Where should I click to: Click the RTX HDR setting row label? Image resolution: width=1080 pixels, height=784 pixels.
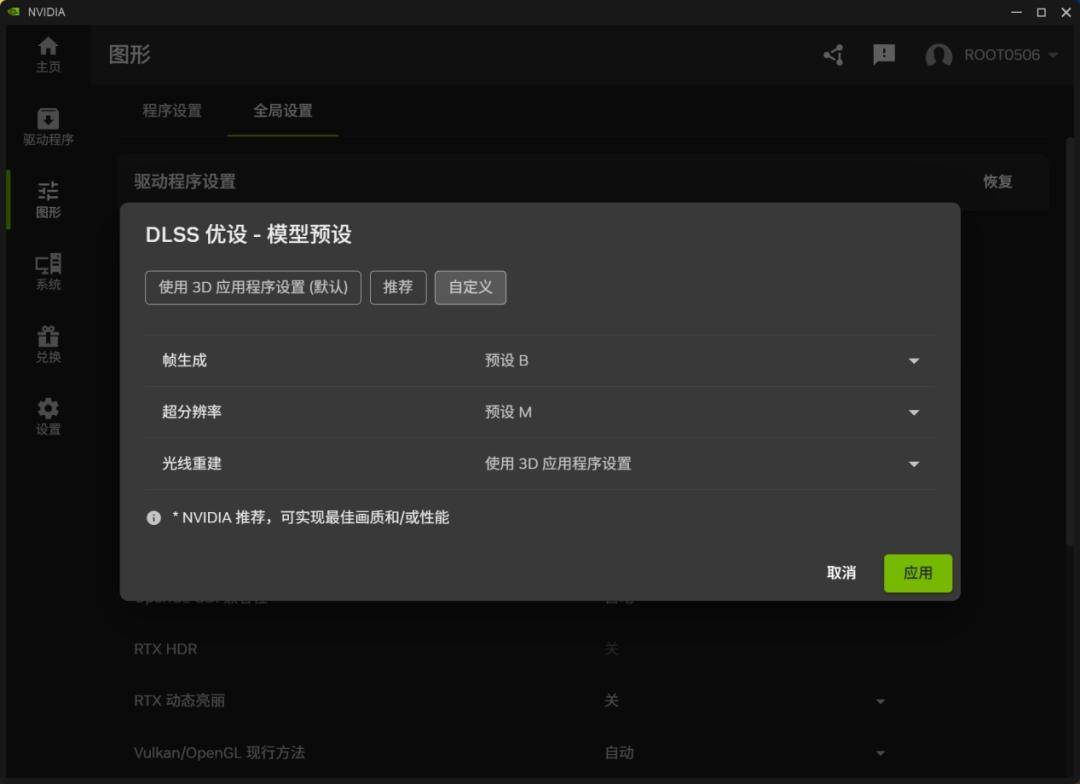[165, 649]
